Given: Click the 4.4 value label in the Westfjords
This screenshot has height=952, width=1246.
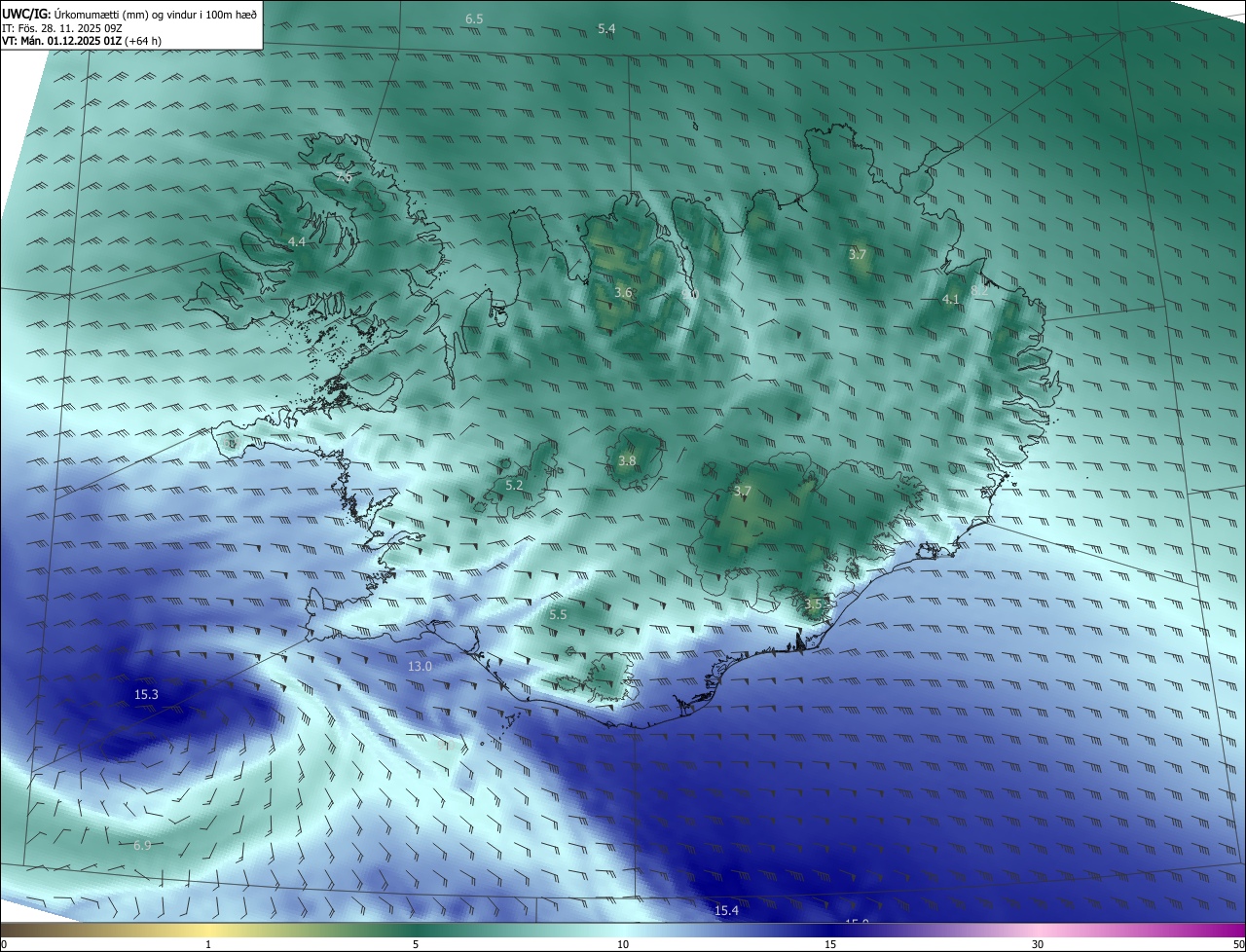Looking at the screenshot, I should tap(297, 241).
